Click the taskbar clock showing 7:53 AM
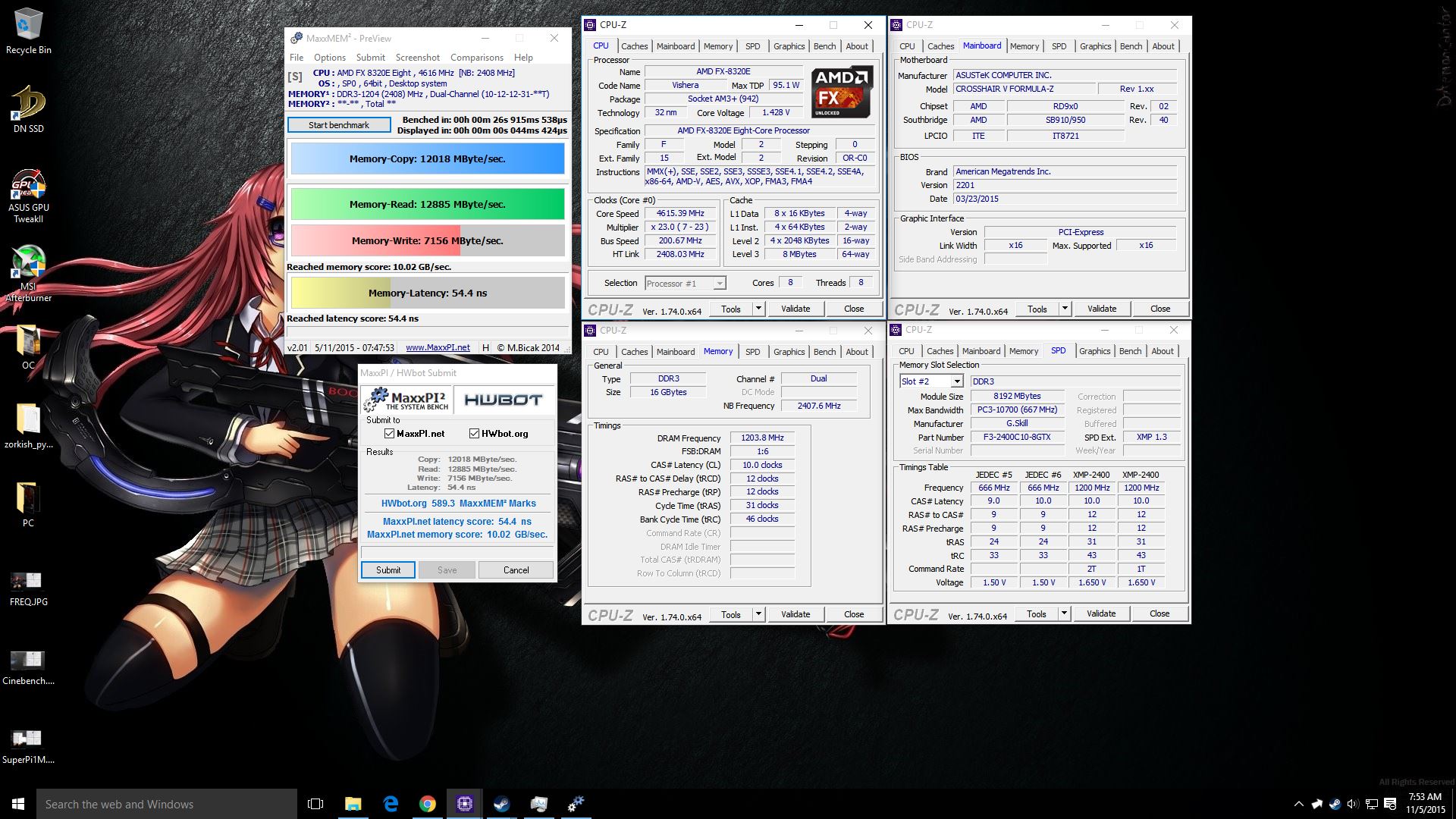1456x819 pixels. [x=1425, y=804]
